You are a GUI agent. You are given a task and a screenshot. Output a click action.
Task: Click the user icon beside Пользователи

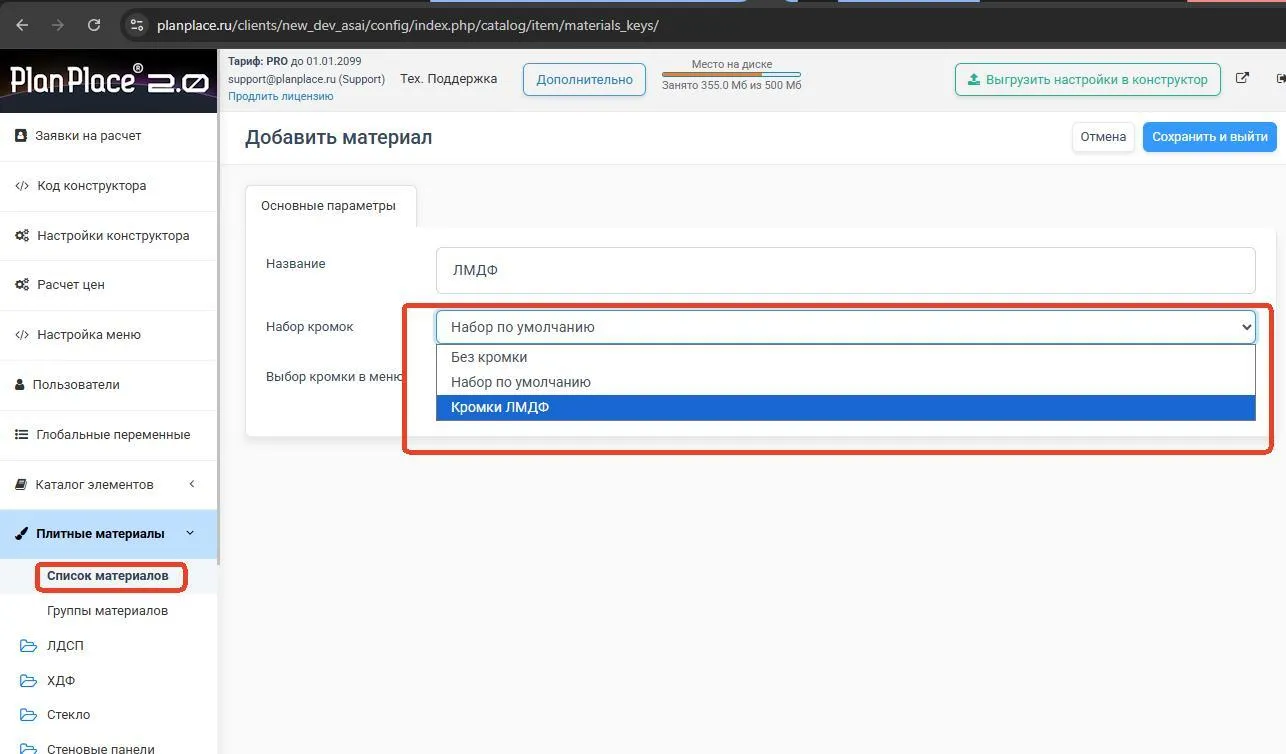point(20,384)
